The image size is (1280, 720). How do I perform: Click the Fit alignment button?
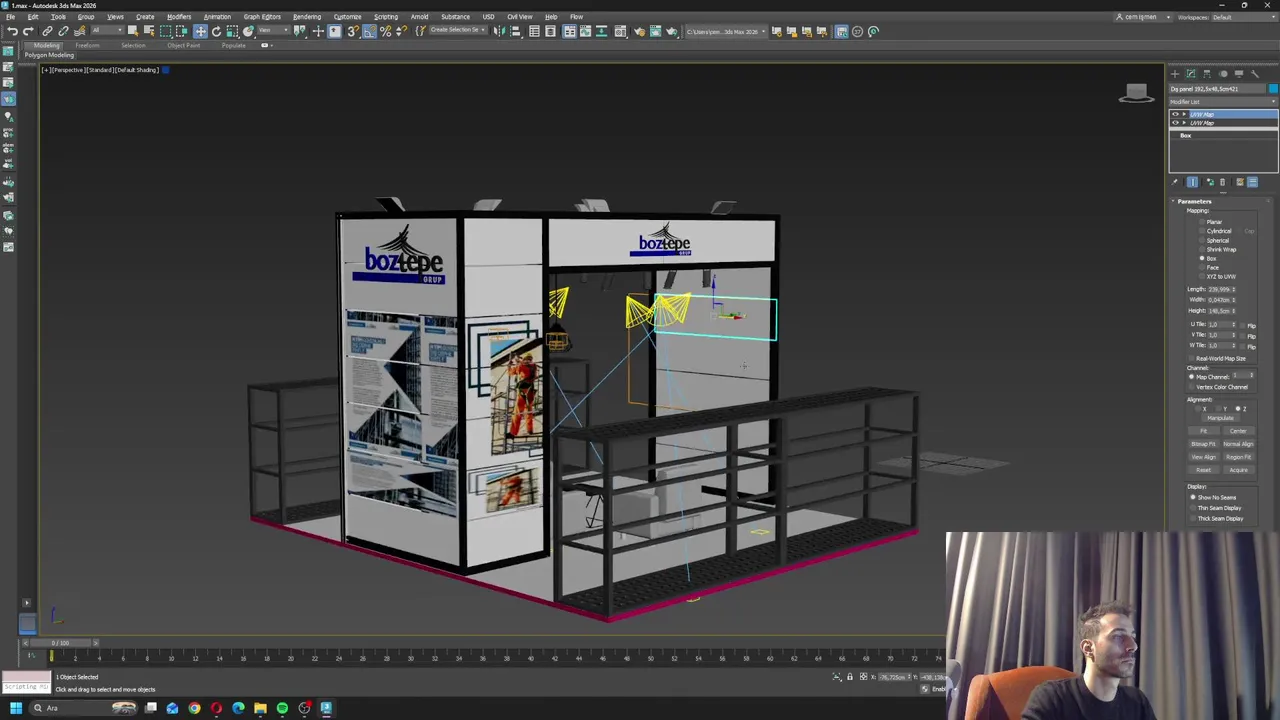[1203, 431]
